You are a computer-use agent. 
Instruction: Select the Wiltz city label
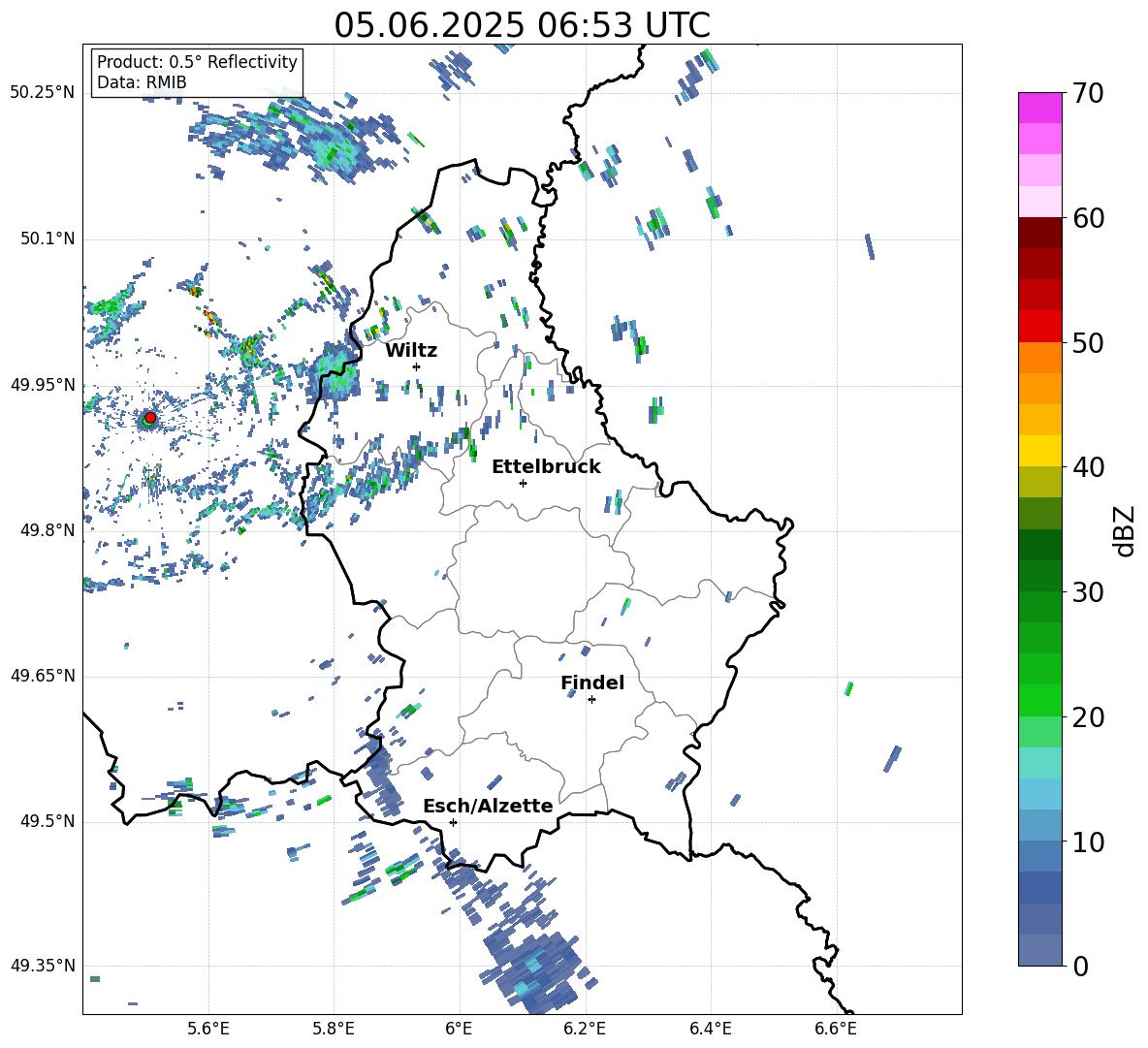click(x=411, y=351)
